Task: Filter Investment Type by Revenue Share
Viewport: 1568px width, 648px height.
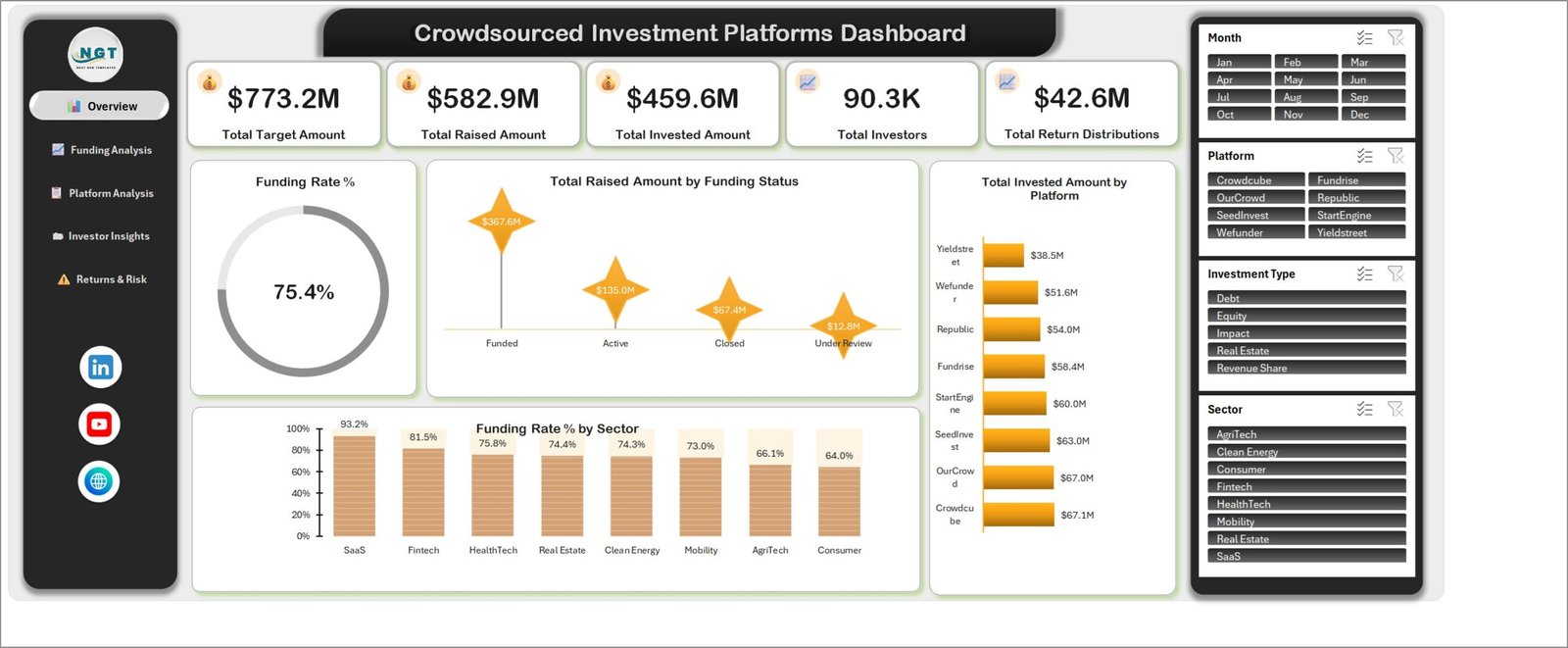Action: tap(1306, 369)
